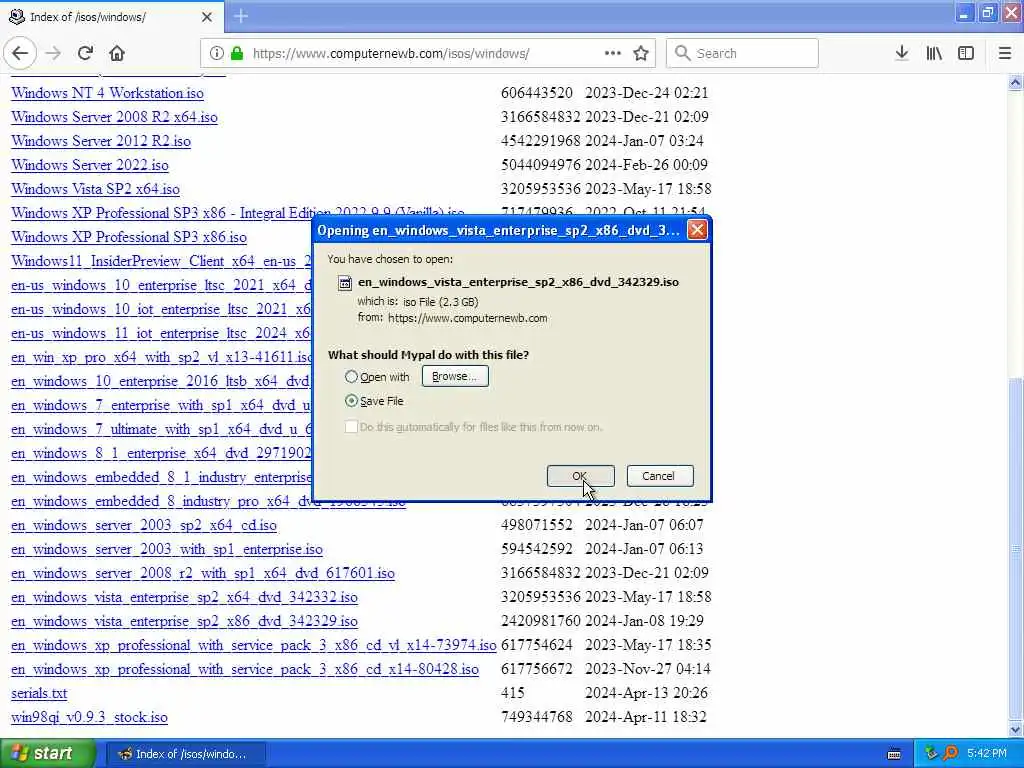Open XP professional x14-73974.iso link

tap(253, 645)
